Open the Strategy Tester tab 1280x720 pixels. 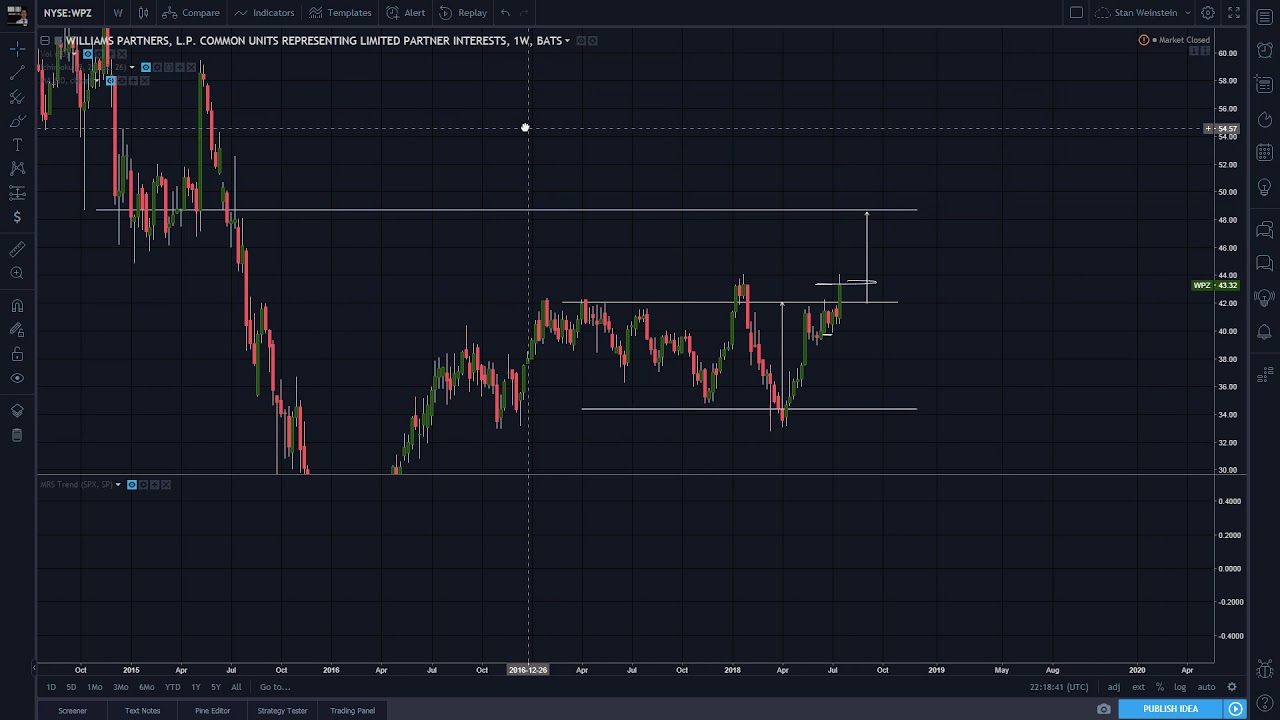pyautogui.click(x=282, y=711)
